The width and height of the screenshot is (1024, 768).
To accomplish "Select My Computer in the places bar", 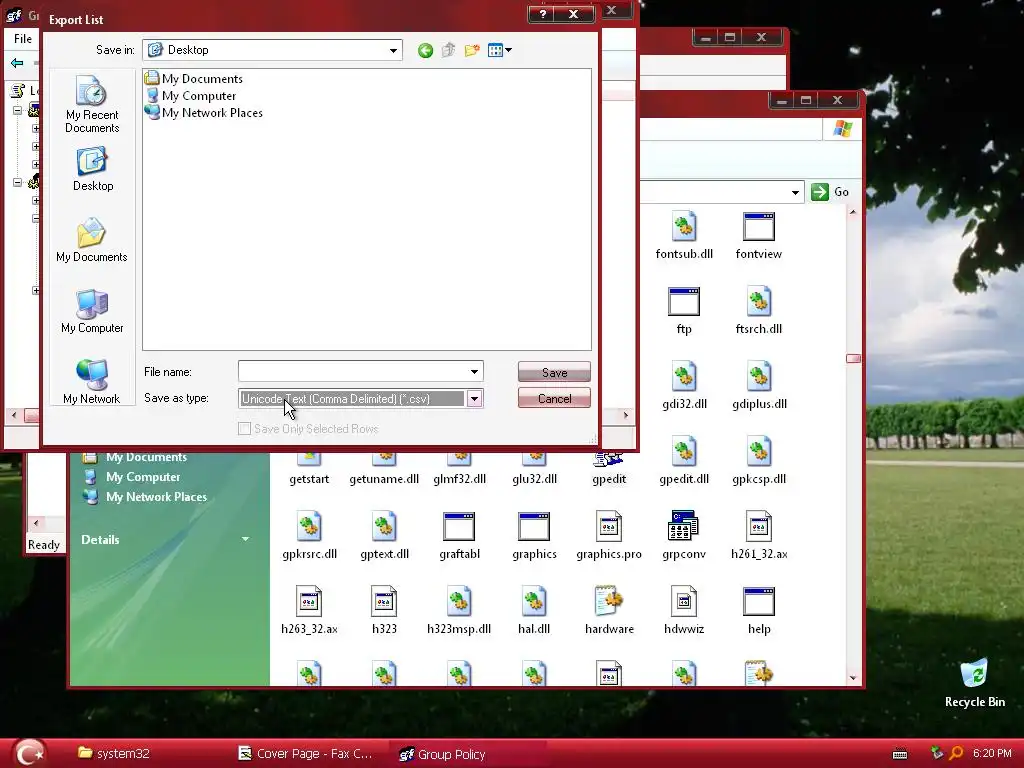I will tap(92, 312).
